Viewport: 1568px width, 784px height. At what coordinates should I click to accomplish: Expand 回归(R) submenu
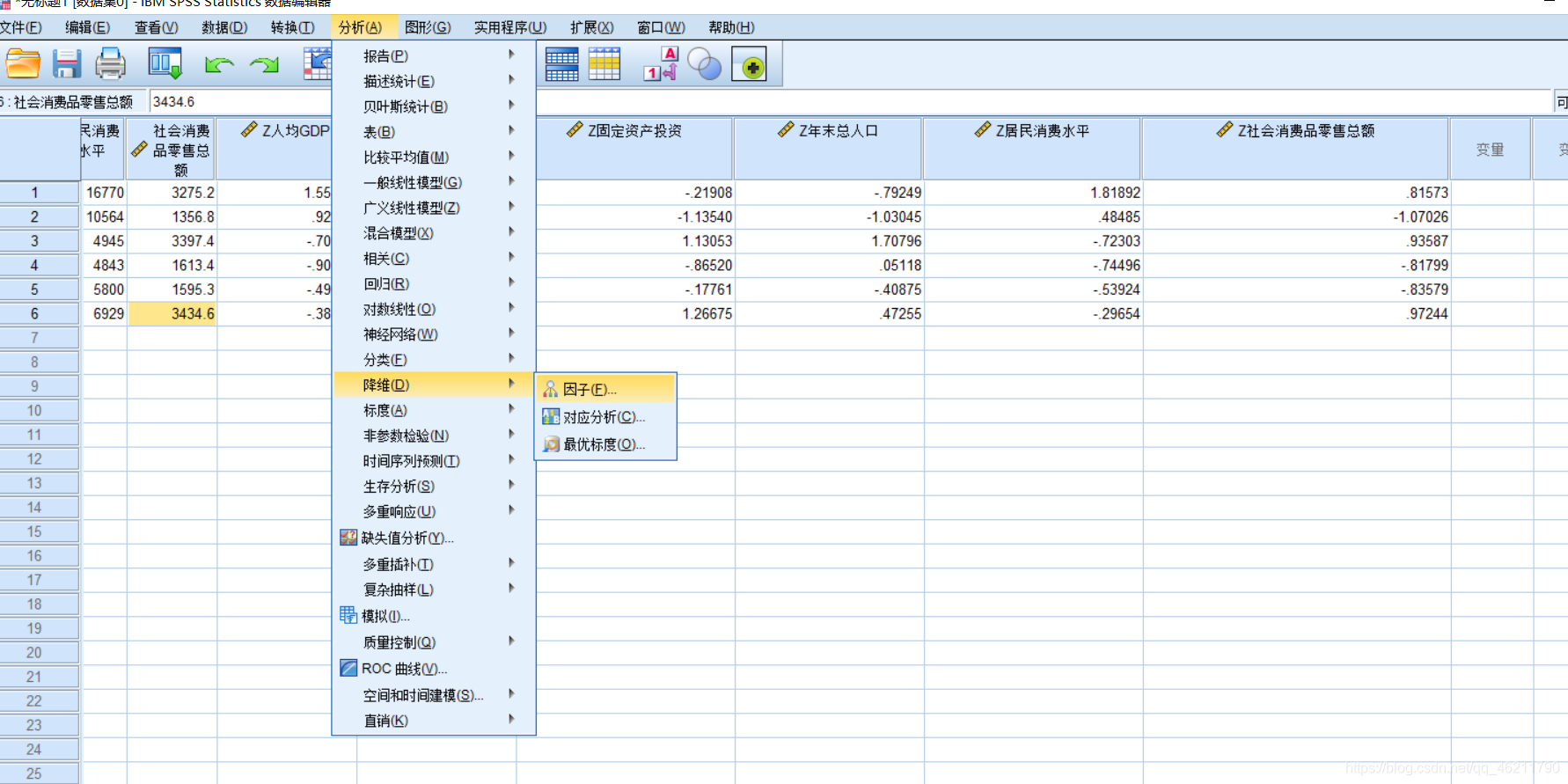point(434,284)
